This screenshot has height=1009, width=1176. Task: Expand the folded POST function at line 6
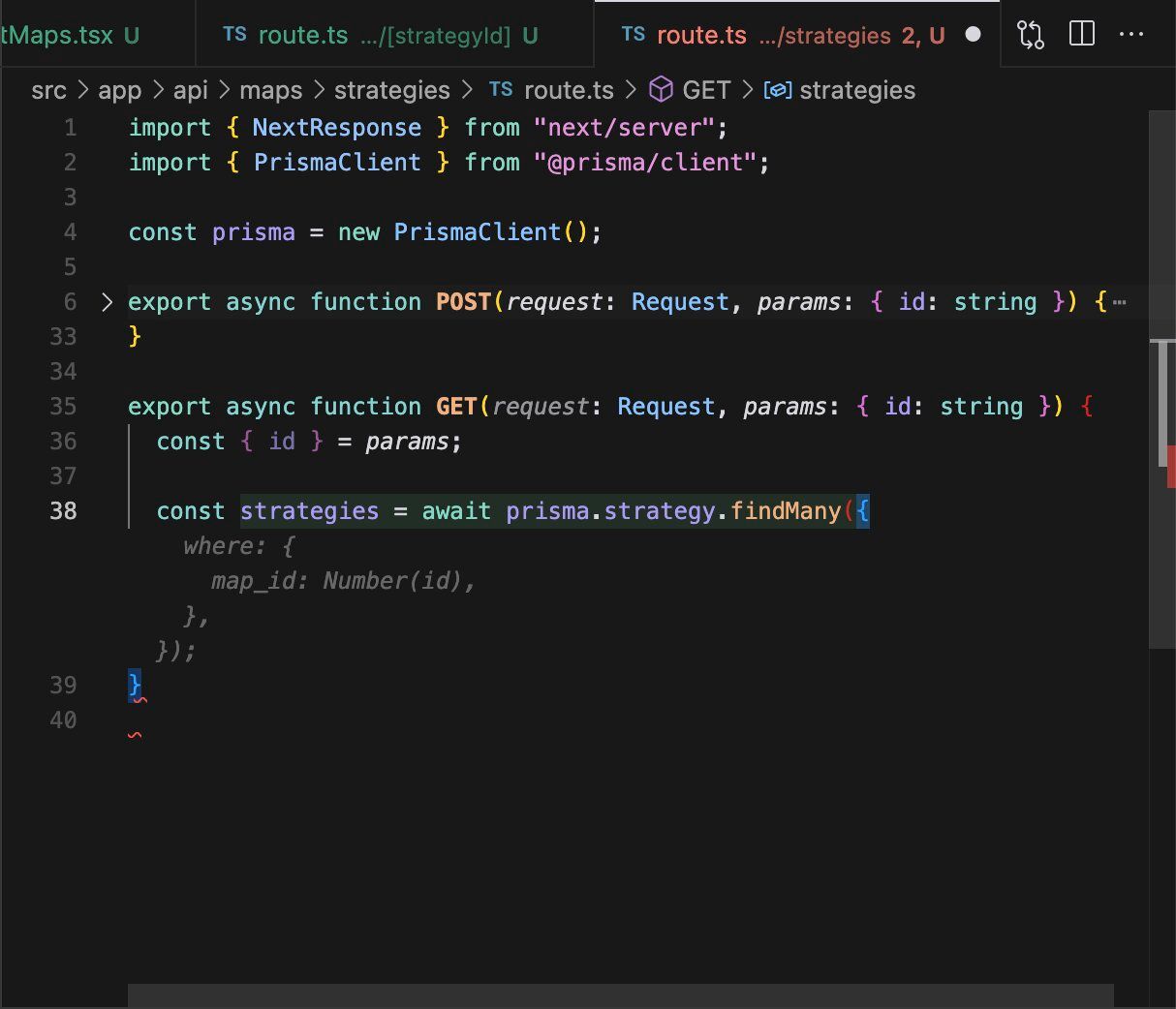click(x=107, y=302)
